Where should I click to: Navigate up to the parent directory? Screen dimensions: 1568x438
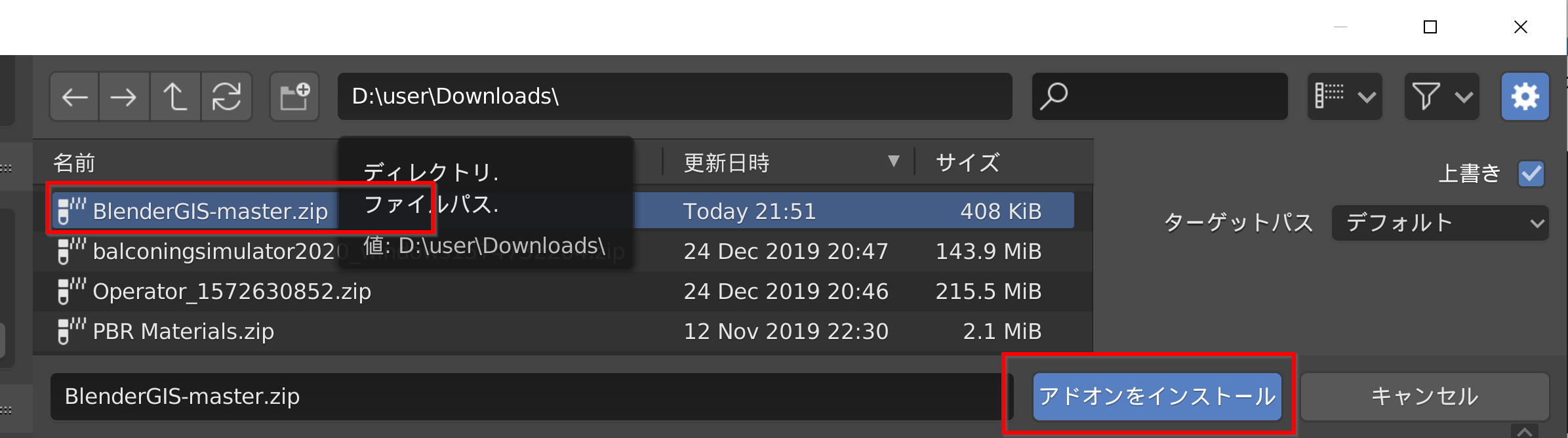pyautogui.click(x=175, y=97)
